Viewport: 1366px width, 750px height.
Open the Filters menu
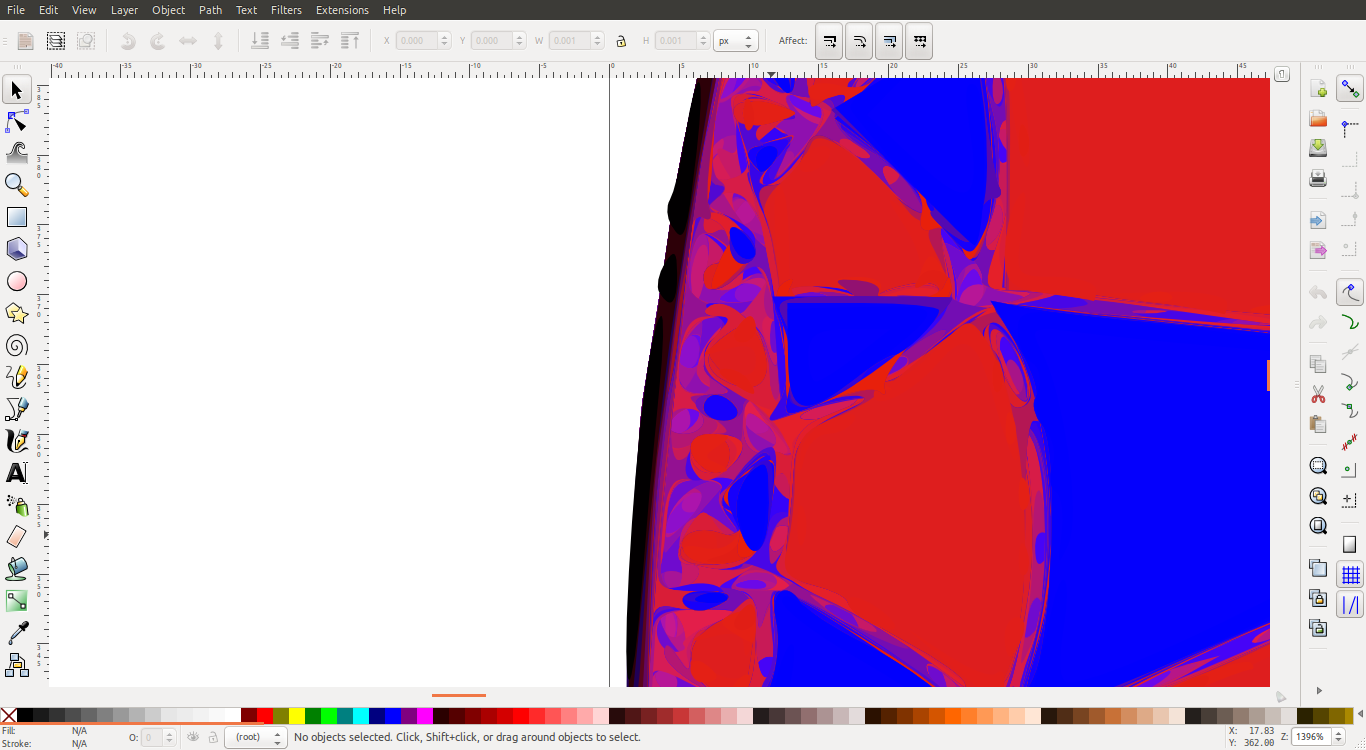[x=286, y=10]
